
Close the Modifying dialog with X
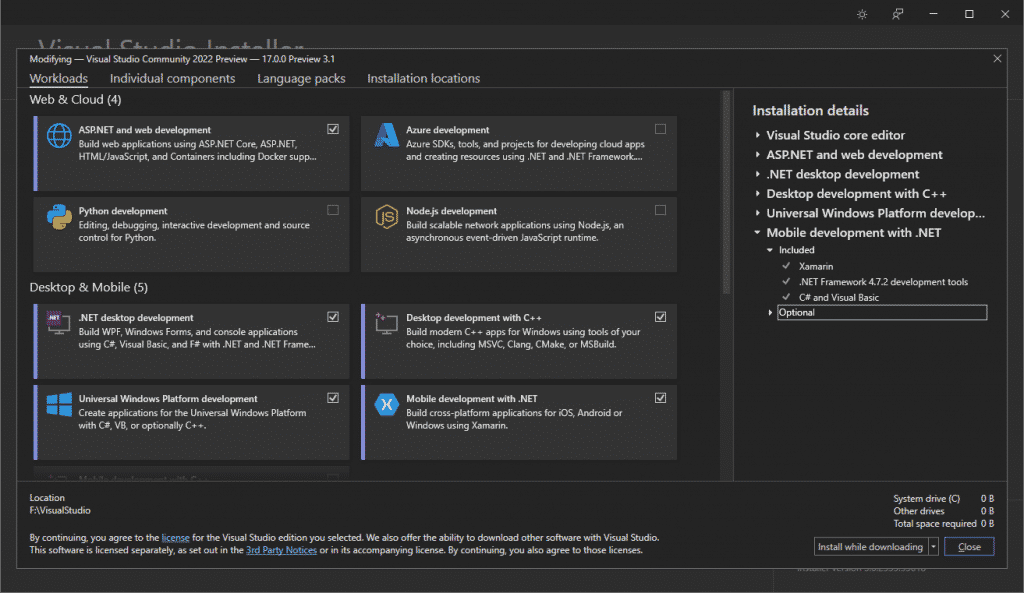coord(997,59)
